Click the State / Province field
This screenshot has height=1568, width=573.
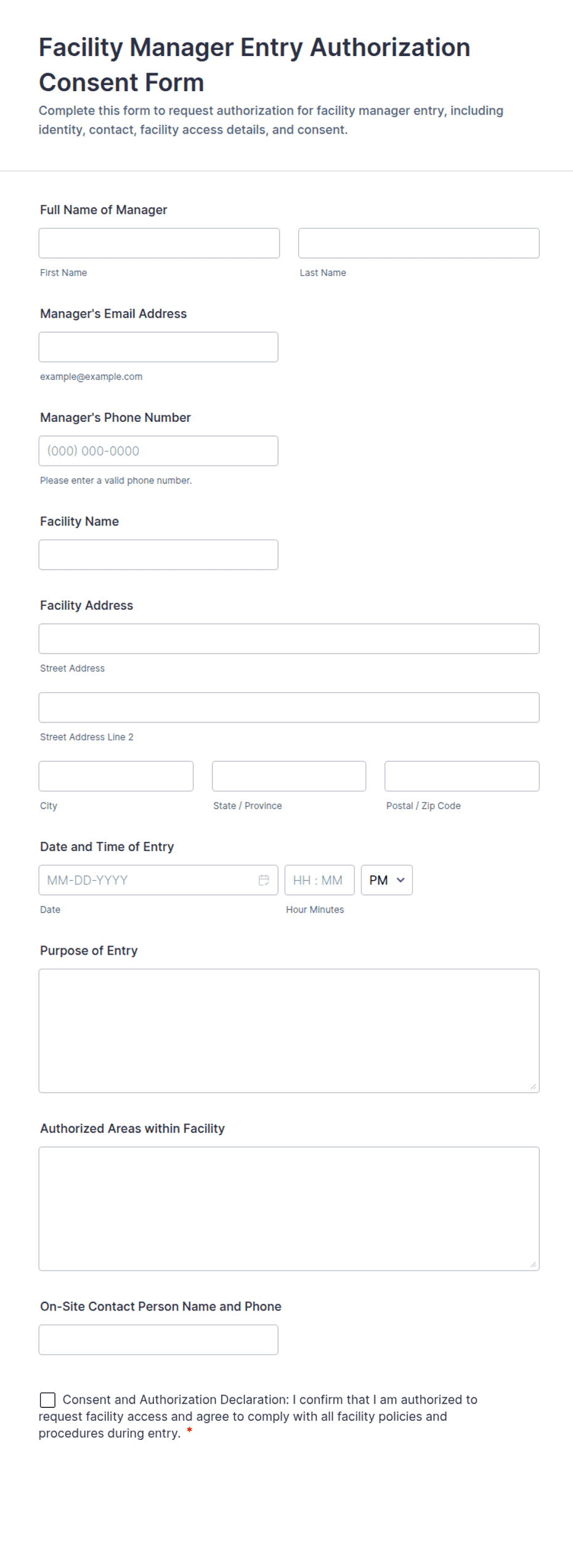(289, 776)
